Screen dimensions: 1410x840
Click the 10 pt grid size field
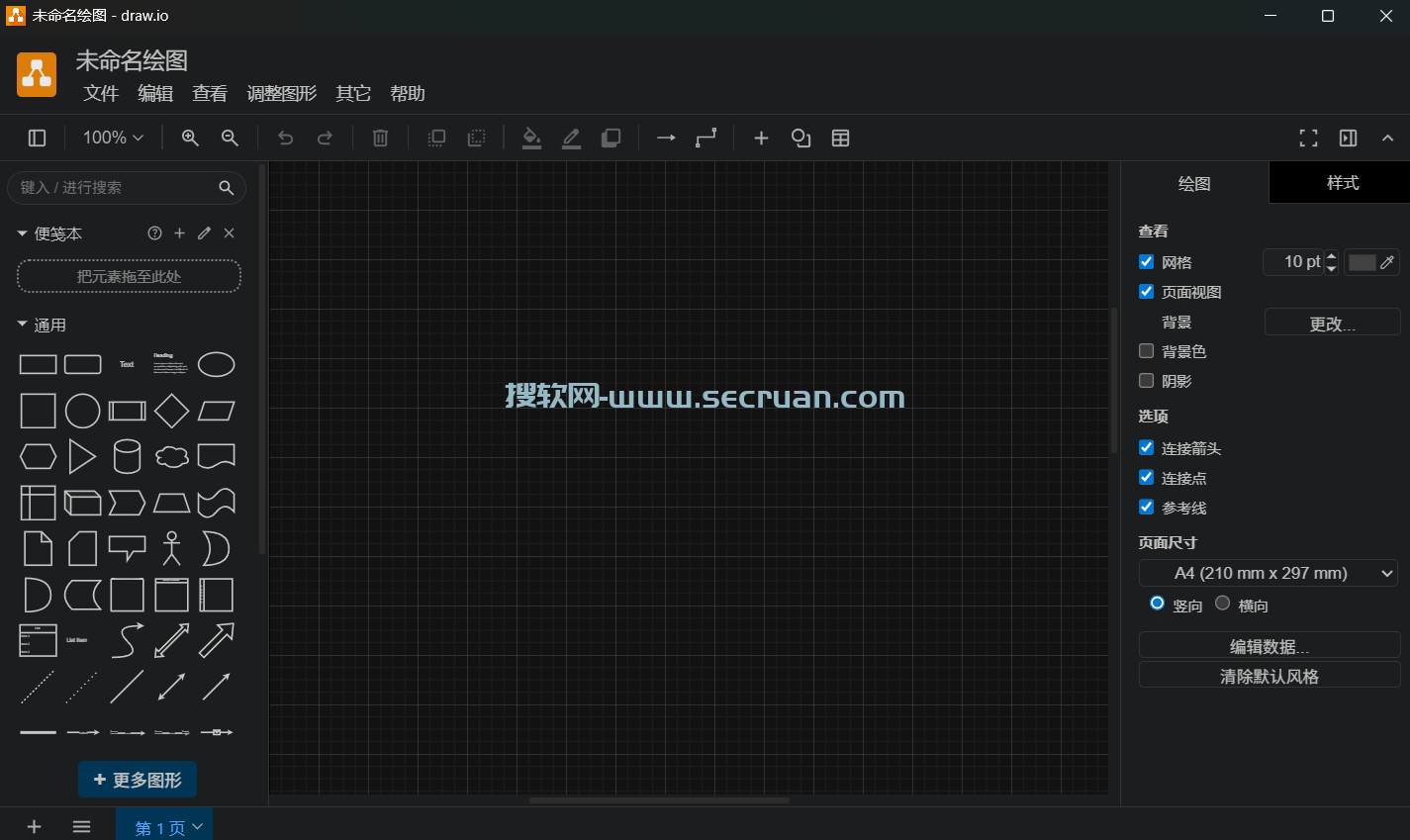tap(1293, 262)
